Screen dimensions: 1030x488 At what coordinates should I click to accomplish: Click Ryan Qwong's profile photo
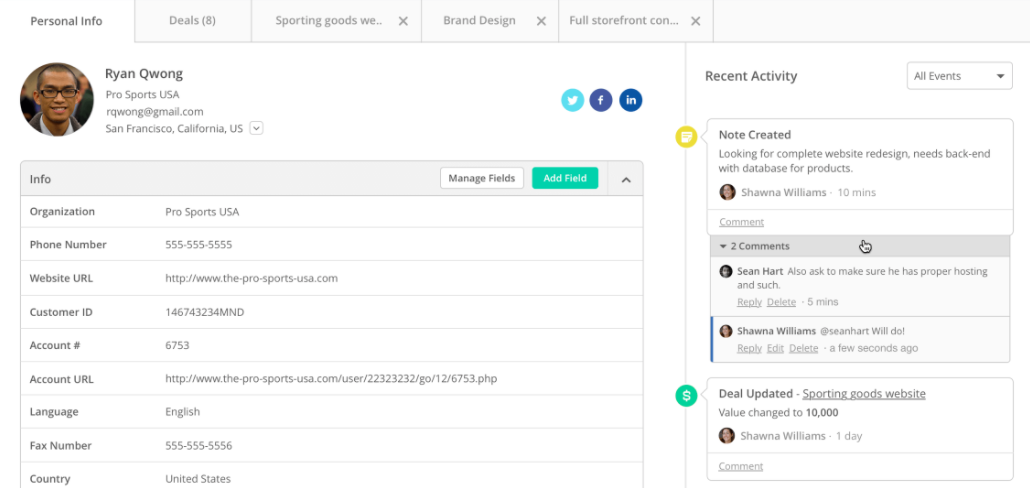(x=57, y=100)
